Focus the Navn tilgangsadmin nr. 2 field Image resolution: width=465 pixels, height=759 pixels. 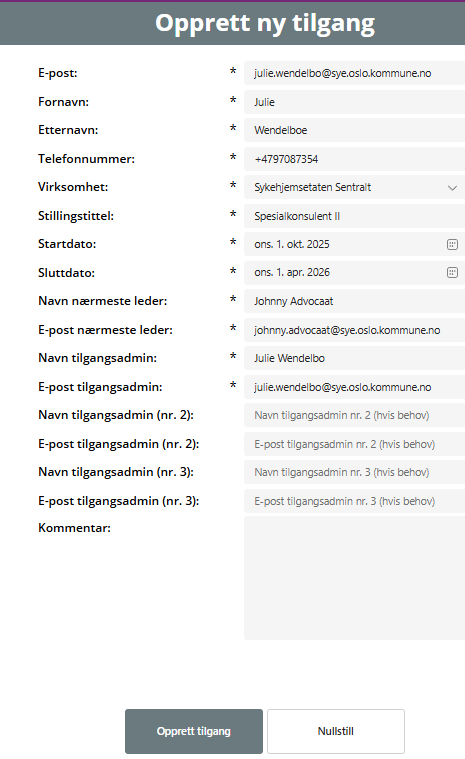354,415
